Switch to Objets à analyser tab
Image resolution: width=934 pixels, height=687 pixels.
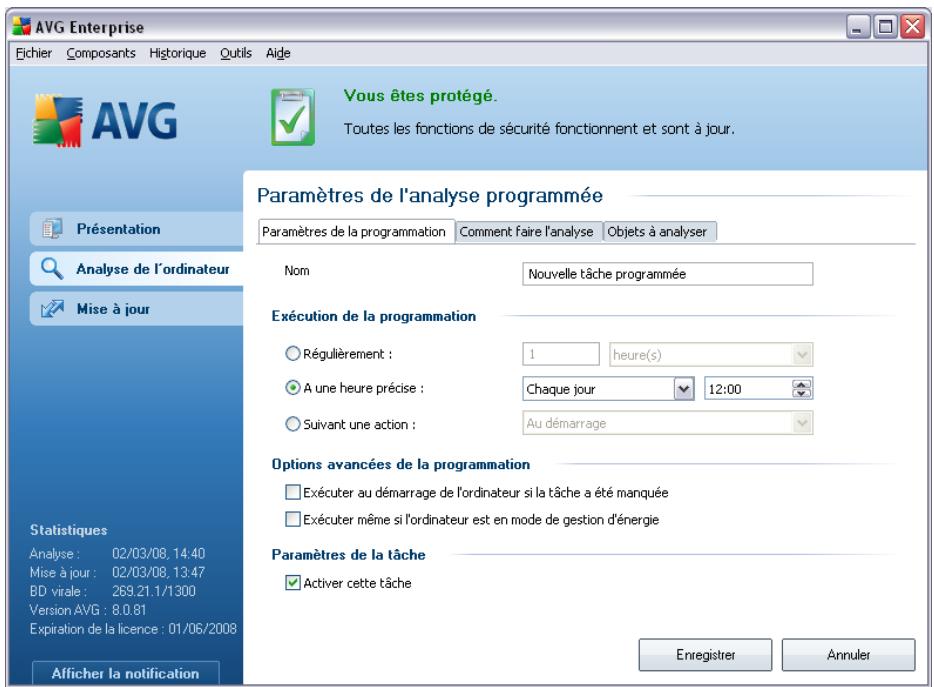[658, 232]
